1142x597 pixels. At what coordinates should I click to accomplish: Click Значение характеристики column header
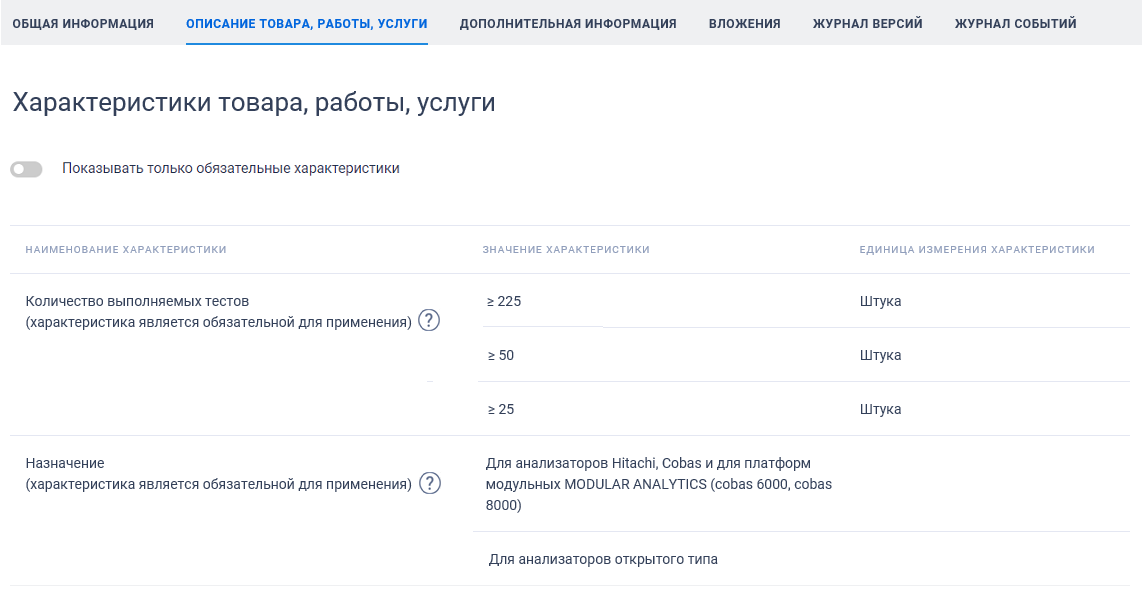(566, 249)
